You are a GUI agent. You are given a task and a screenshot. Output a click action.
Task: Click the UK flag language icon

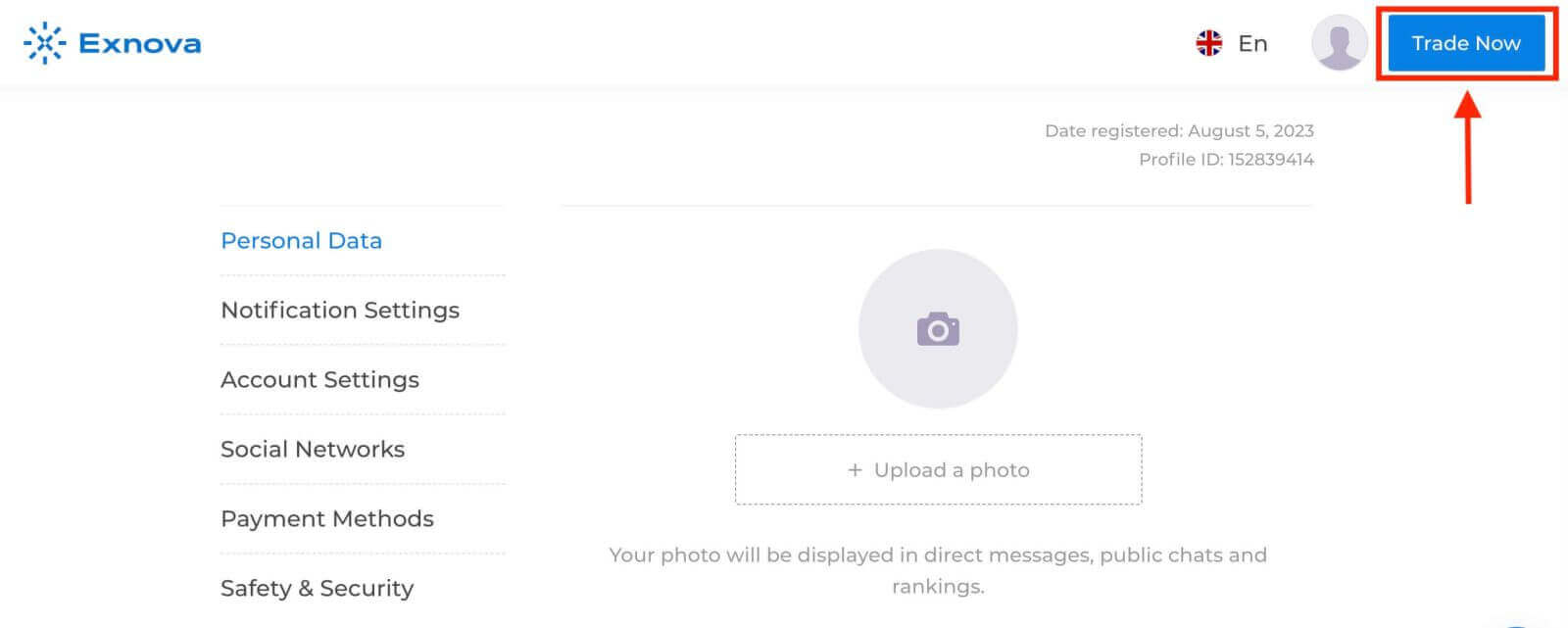point(1209,43)
